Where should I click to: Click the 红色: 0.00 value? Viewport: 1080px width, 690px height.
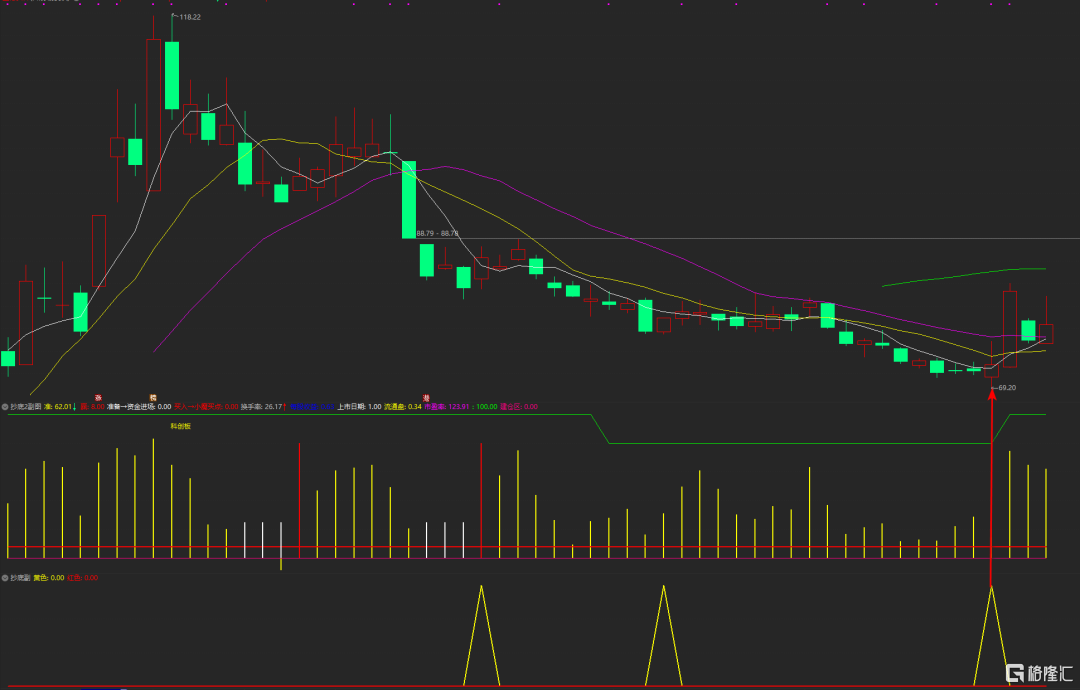point(83,578)
